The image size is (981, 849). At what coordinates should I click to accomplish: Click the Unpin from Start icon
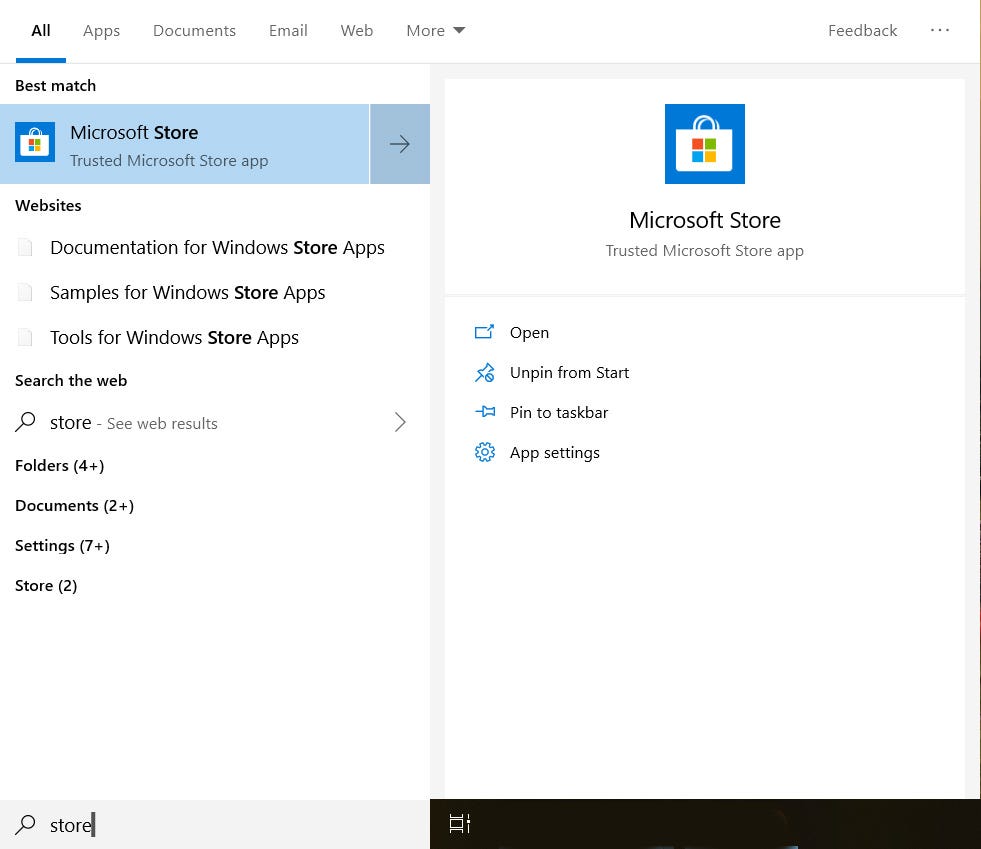click(x=484, y=372)
